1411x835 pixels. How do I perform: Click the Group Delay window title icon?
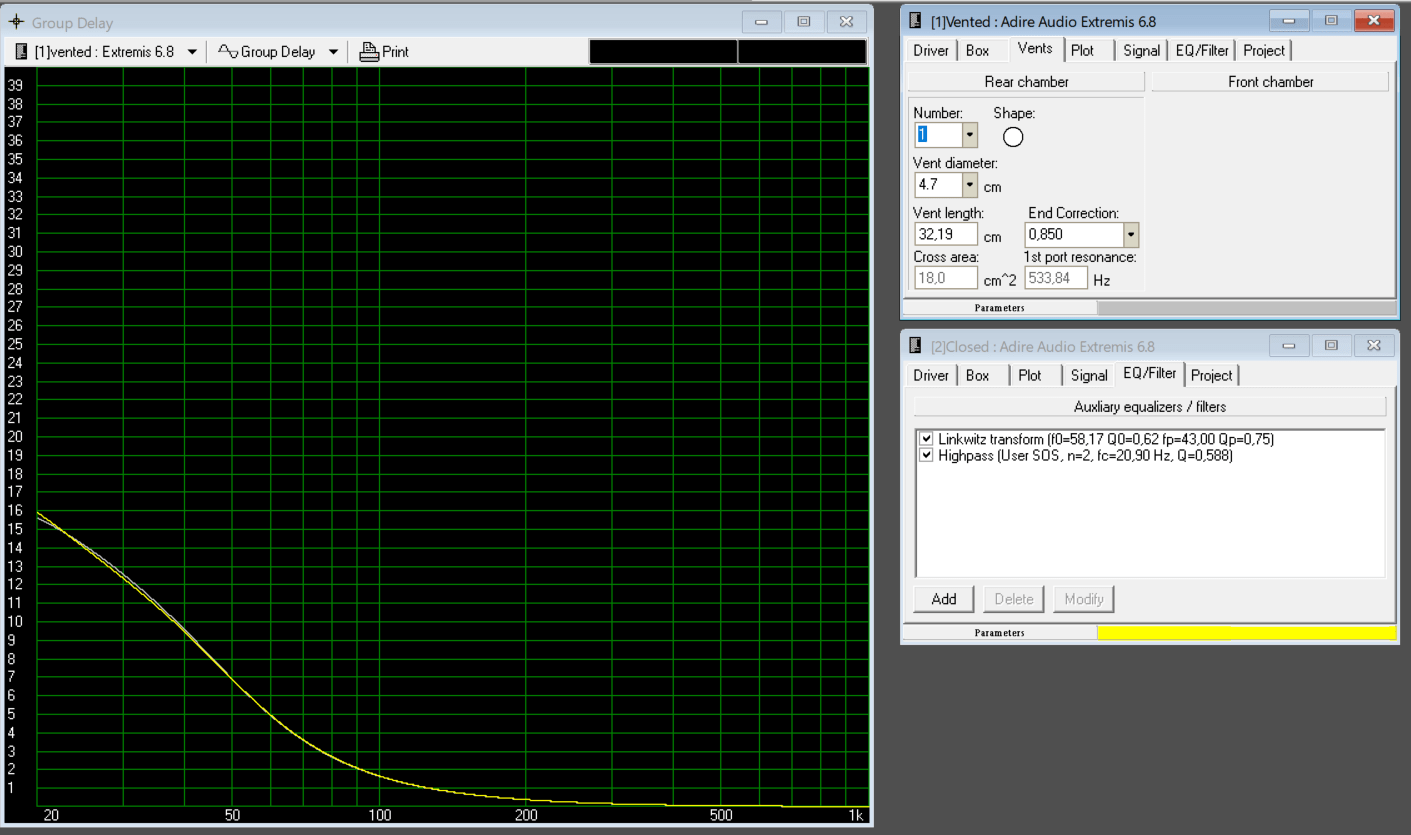coord(16,22)
